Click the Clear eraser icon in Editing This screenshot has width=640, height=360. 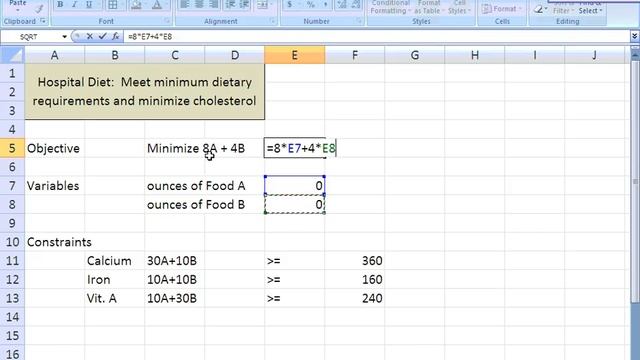(x=538, y=9)
